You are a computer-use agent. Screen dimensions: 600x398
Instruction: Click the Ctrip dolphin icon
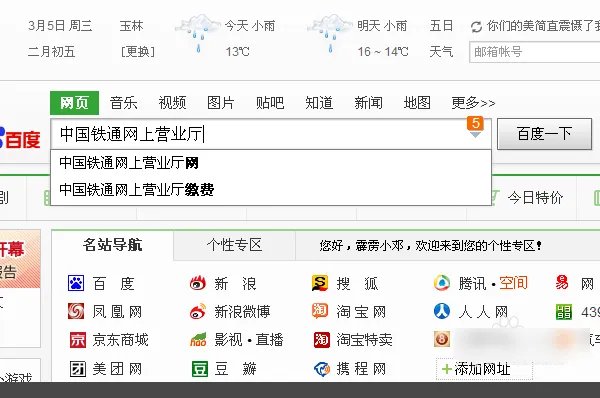tap(322, 369)
